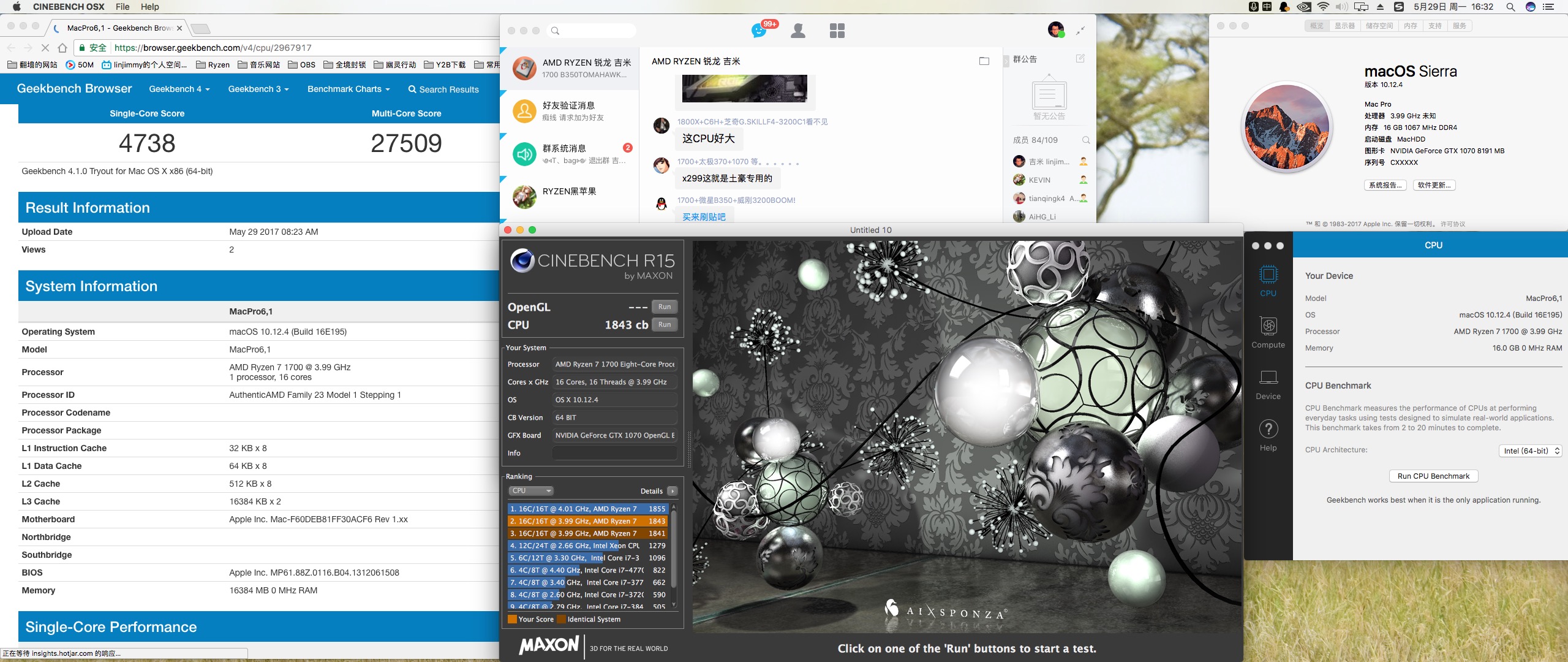Open the Geekbench 4 dropdown menu

tap(179, 89)
